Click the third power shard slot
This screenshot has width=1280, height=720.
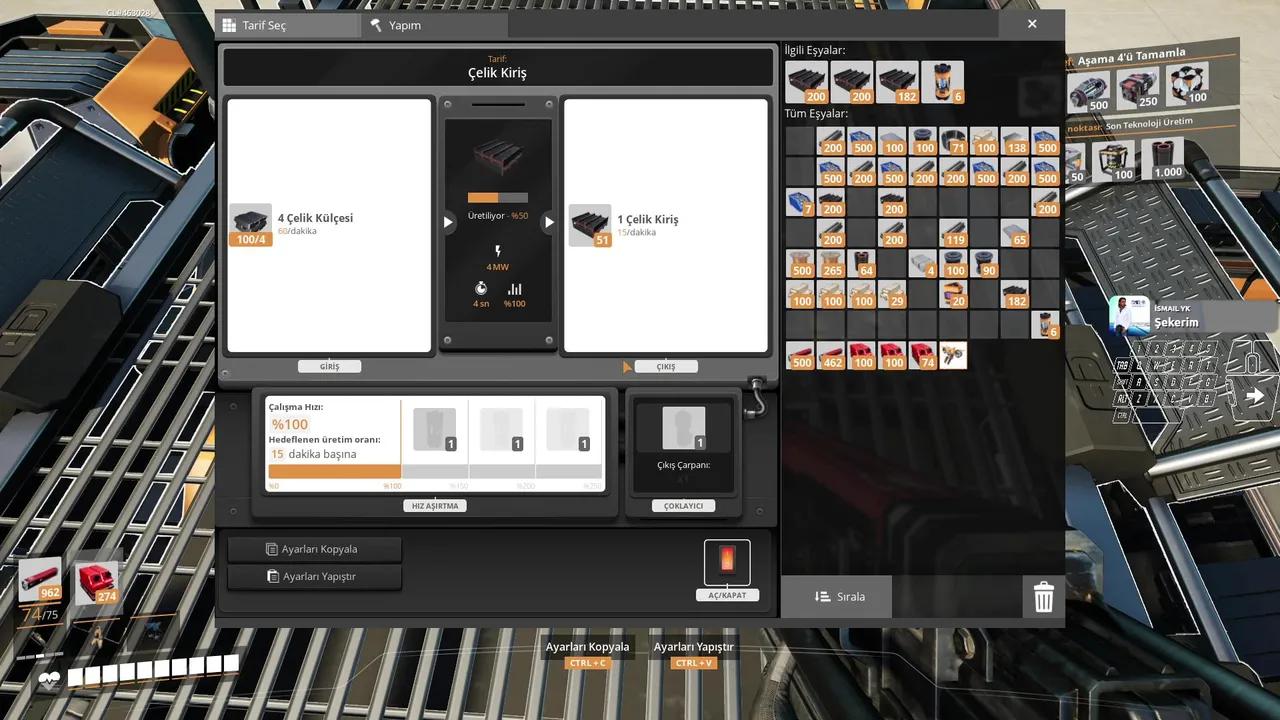point(568,430)
